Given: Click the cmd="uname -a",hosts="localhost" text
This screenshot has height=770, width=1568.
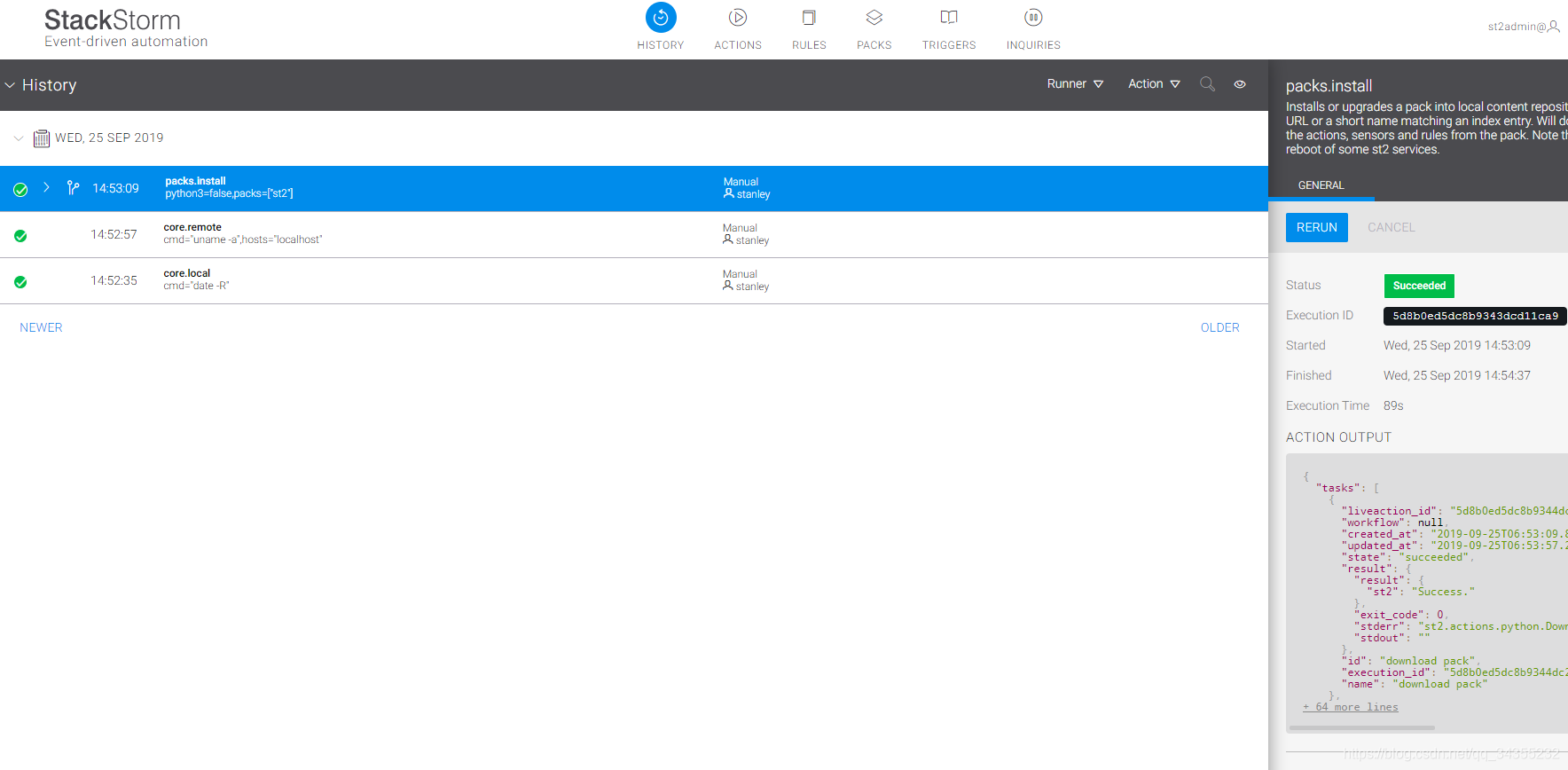Looking at the screenshot, I should [x=243, y=240].
